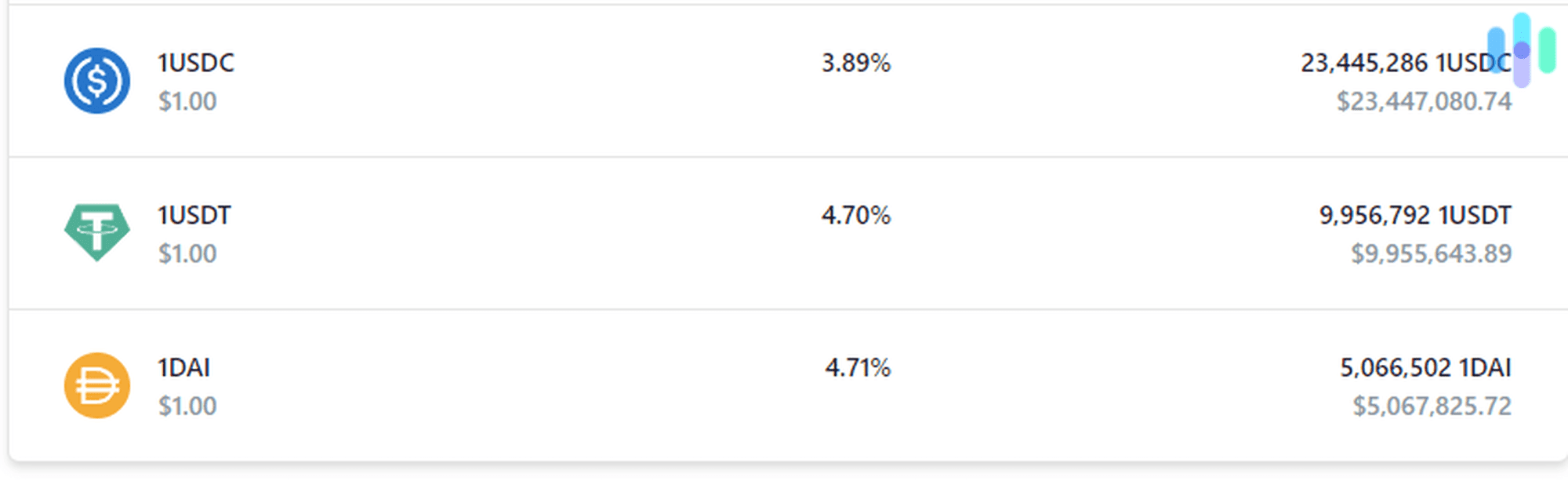This screenshot has height=481, width=1568.
Task: Click the colorful bars logo icon
Action: (x=1522, y=50)
